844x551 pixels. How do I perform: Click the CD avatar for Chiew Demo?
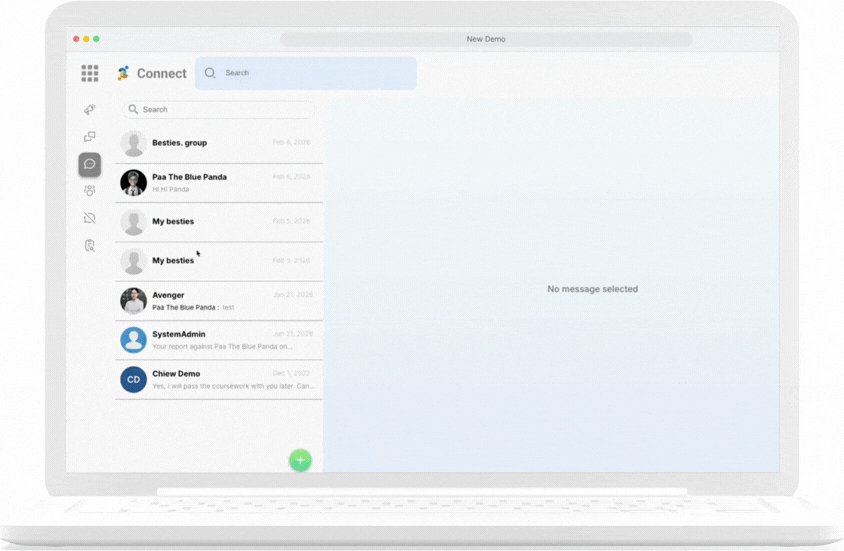(133, 379)
